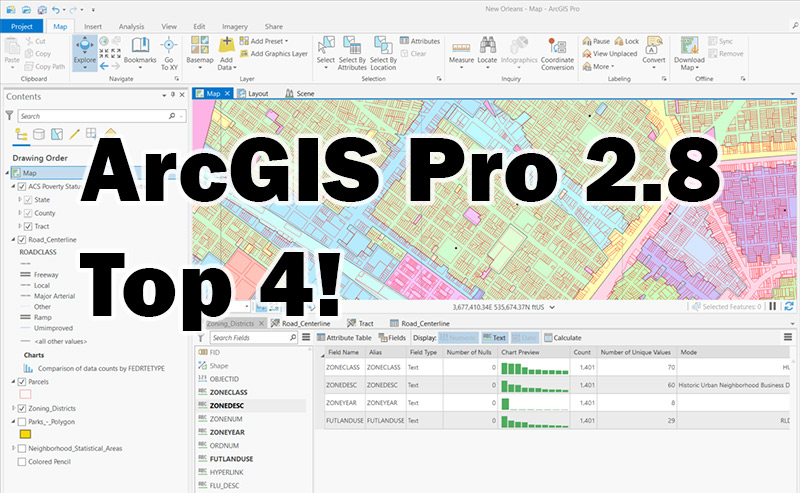Image resolution: width=800 pixels, height=493 pixels.
Task: Uncheck the Zoning_Districts layer
Action: click(22, 408)
